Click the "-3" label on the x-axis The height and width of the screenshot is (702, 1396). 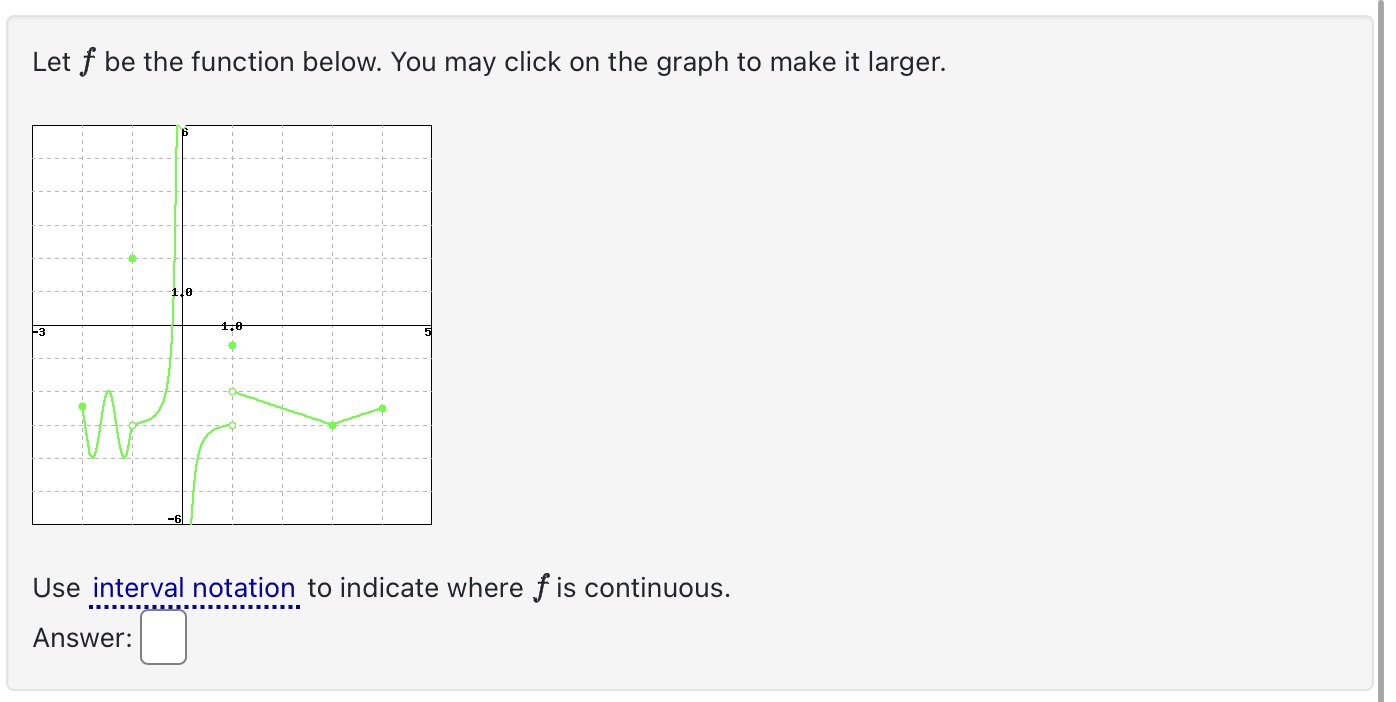pyautogui.click(x=37, y=331)
